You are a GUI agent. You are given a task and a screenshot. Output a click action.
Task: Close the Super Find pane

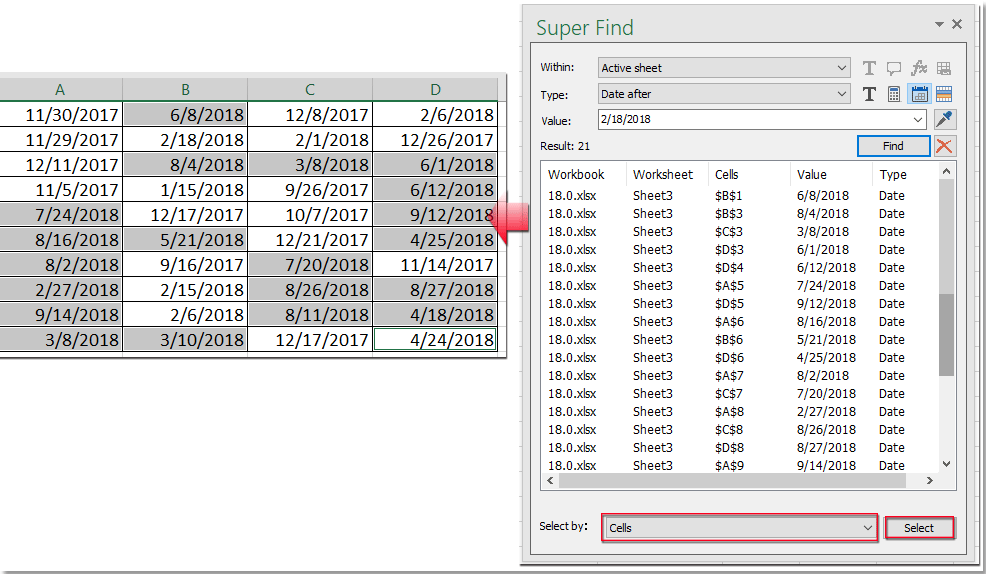click(957, 24)
